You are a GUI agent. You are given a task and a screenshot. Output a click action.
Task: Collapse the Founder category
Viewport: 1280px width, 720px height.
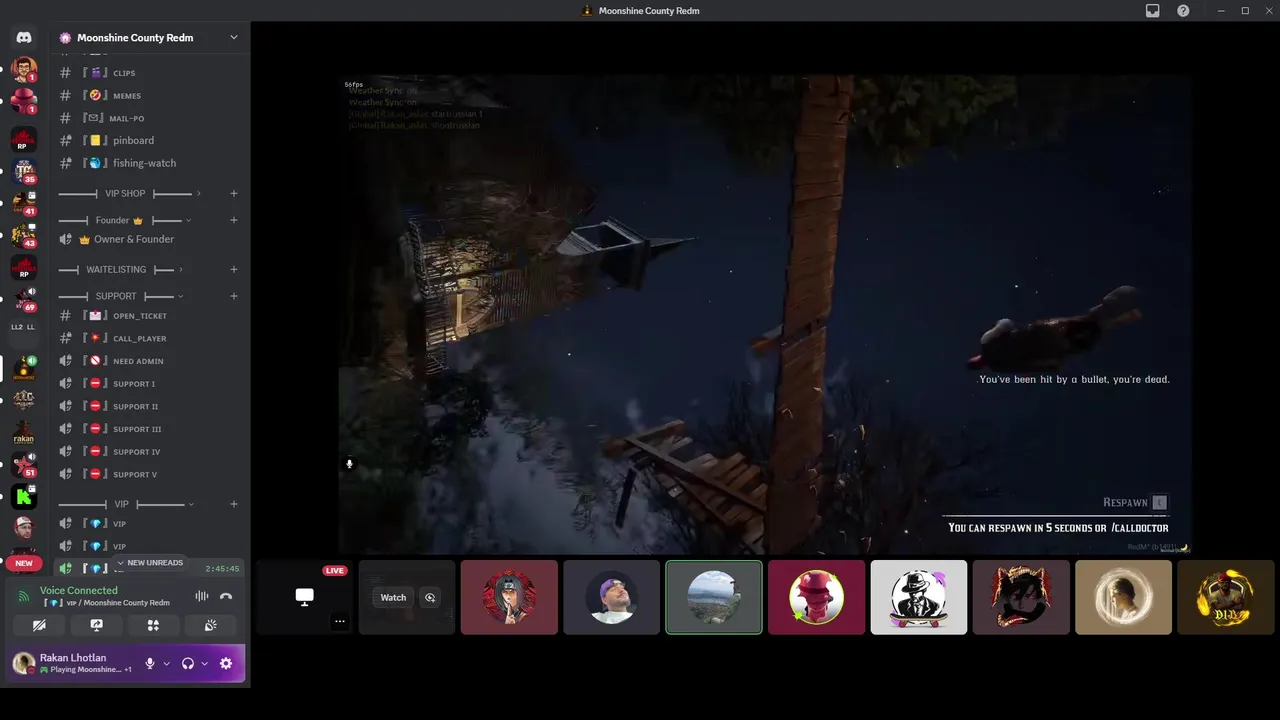point(125,220)
